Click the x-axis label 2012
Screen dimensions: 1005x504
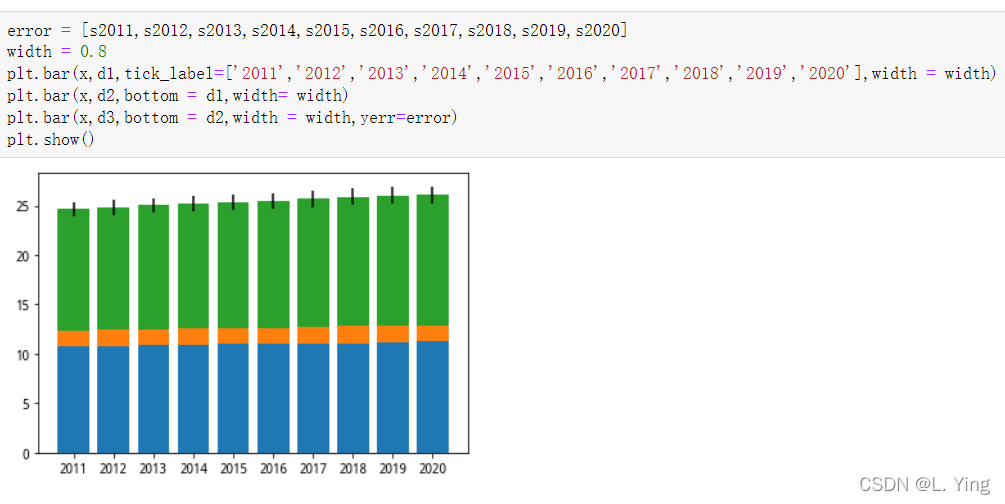point(113,469)
